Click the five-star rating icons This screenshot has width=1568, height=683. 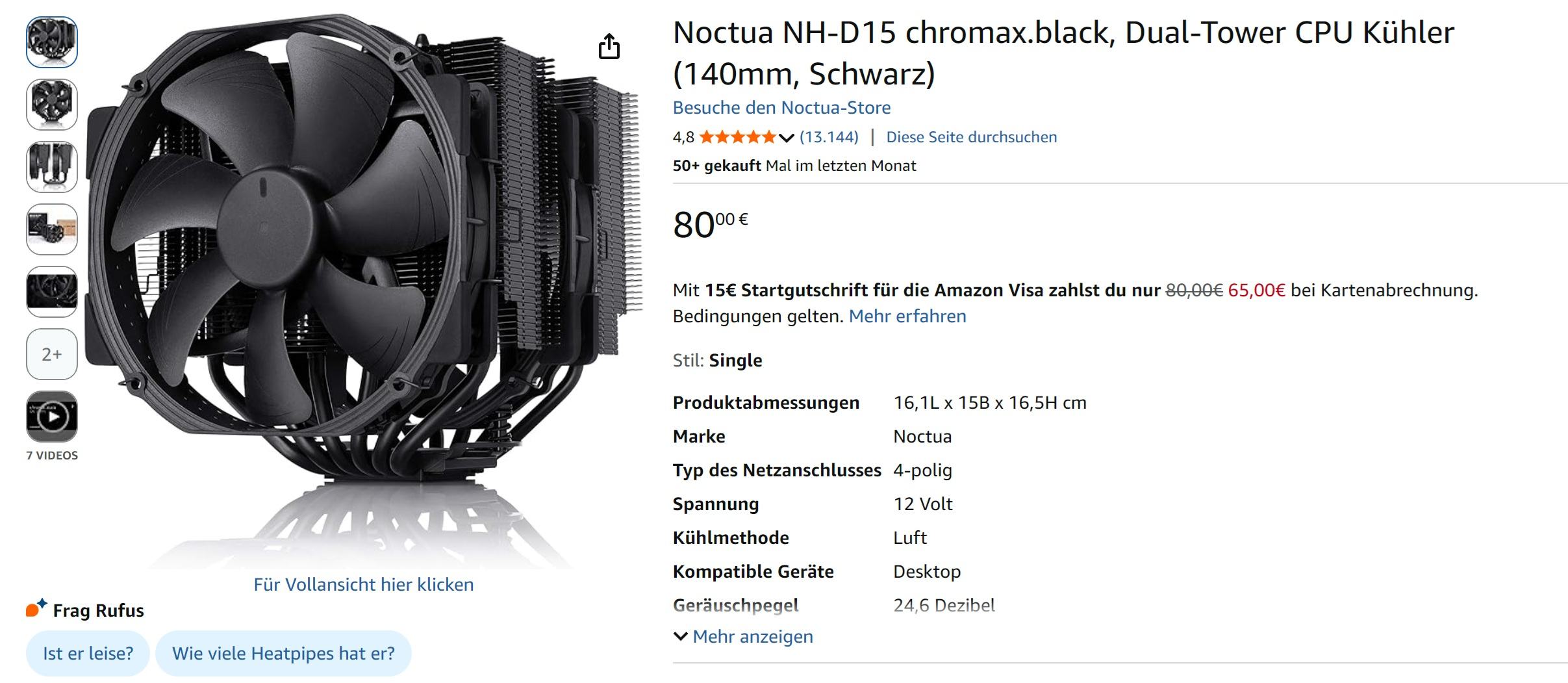coord(737,137)
